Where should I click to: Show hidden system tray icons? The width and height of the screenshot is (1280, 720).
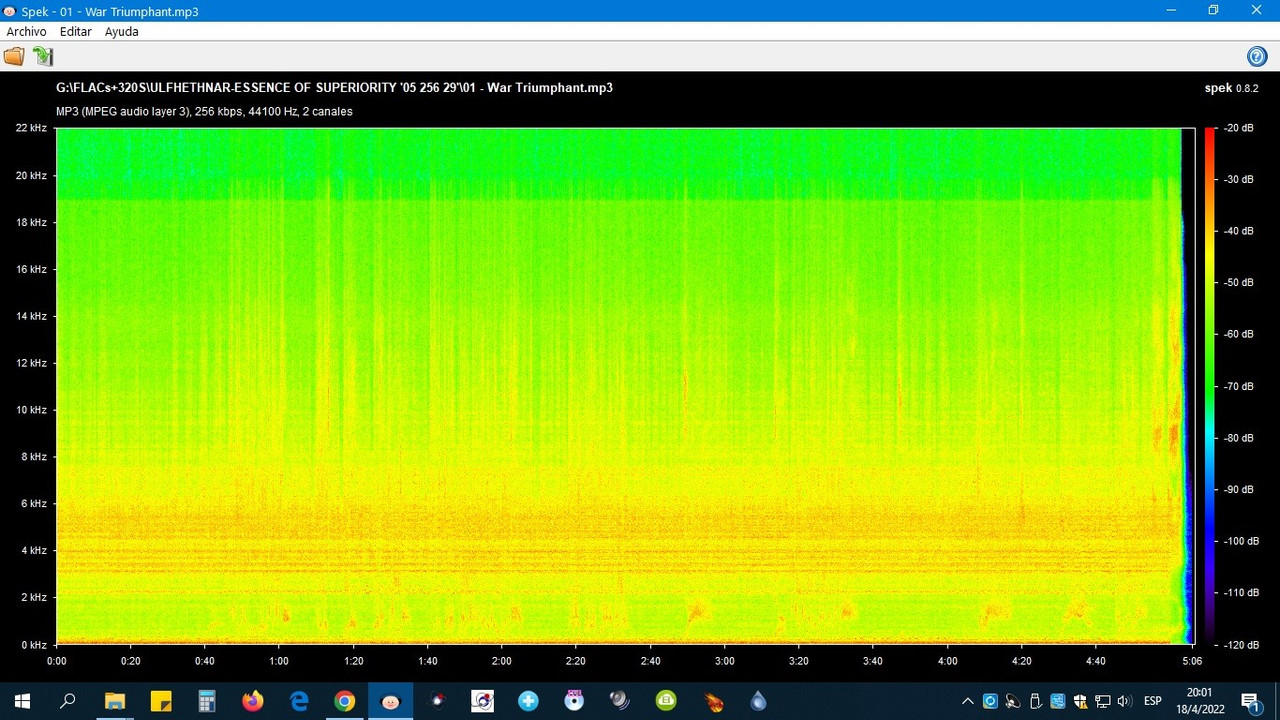(x=967, y=701)
